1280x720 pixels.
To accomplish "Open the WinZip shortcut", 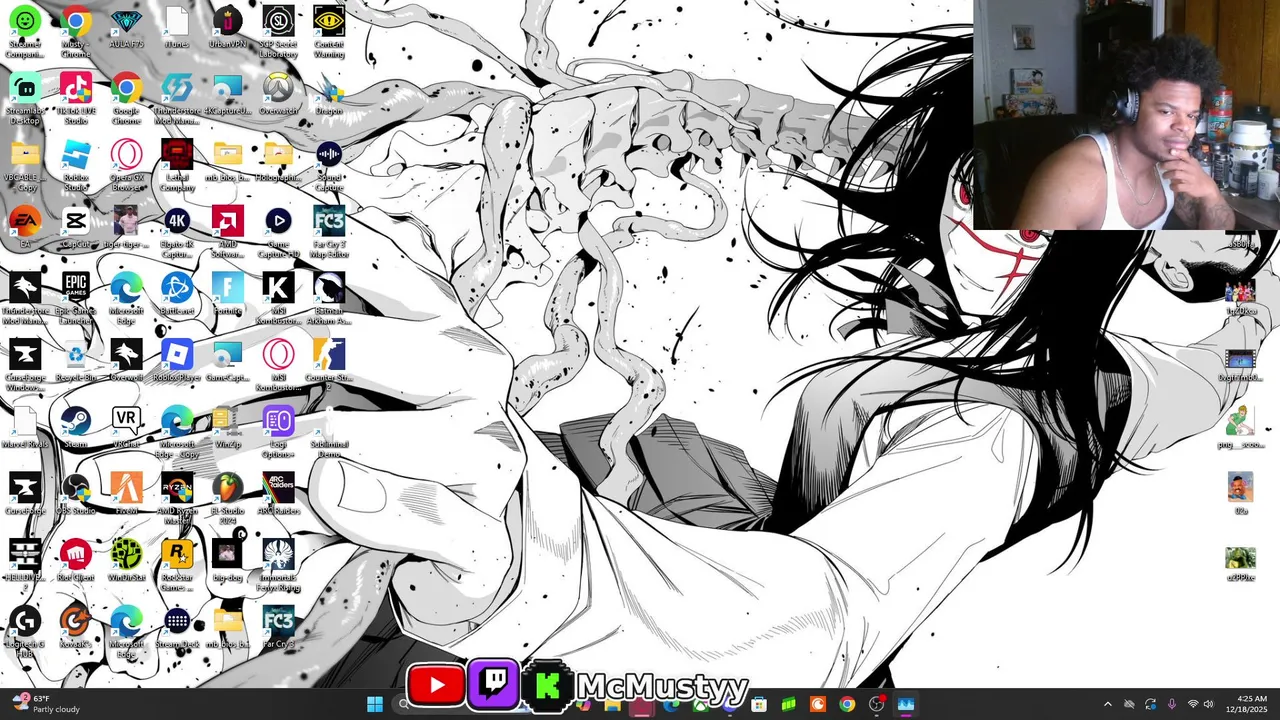I will (227, 428).
